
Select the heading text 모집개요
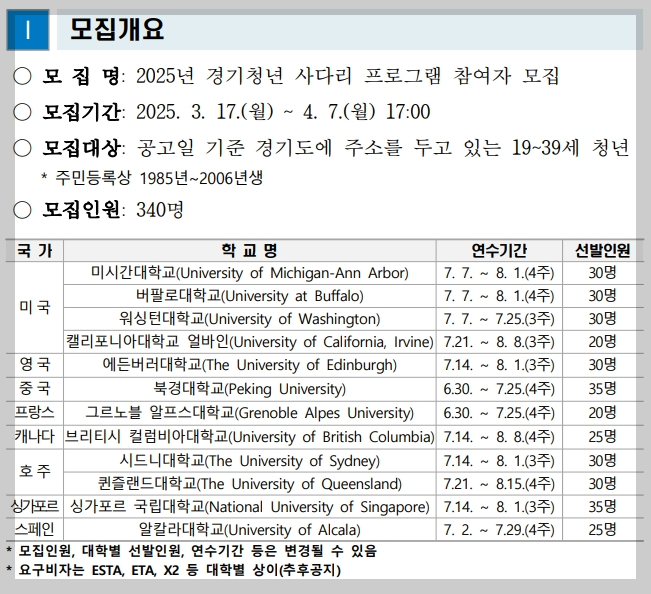pyautogui.click(x=117, y=29)
